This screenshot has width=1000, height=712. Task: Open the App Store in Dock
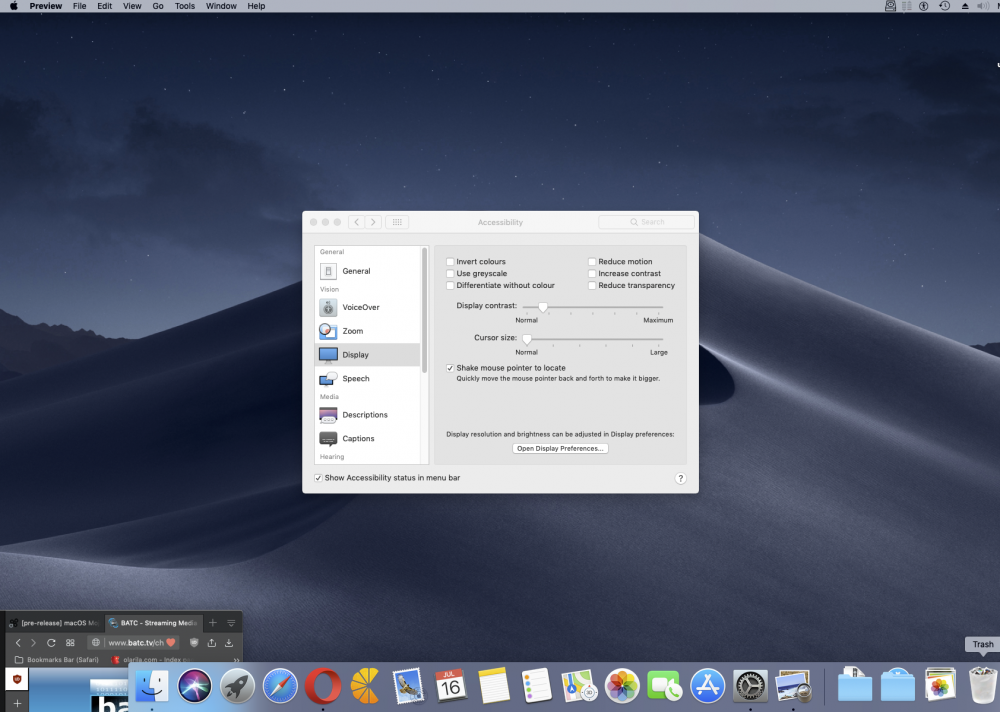[x=707, y=686]
